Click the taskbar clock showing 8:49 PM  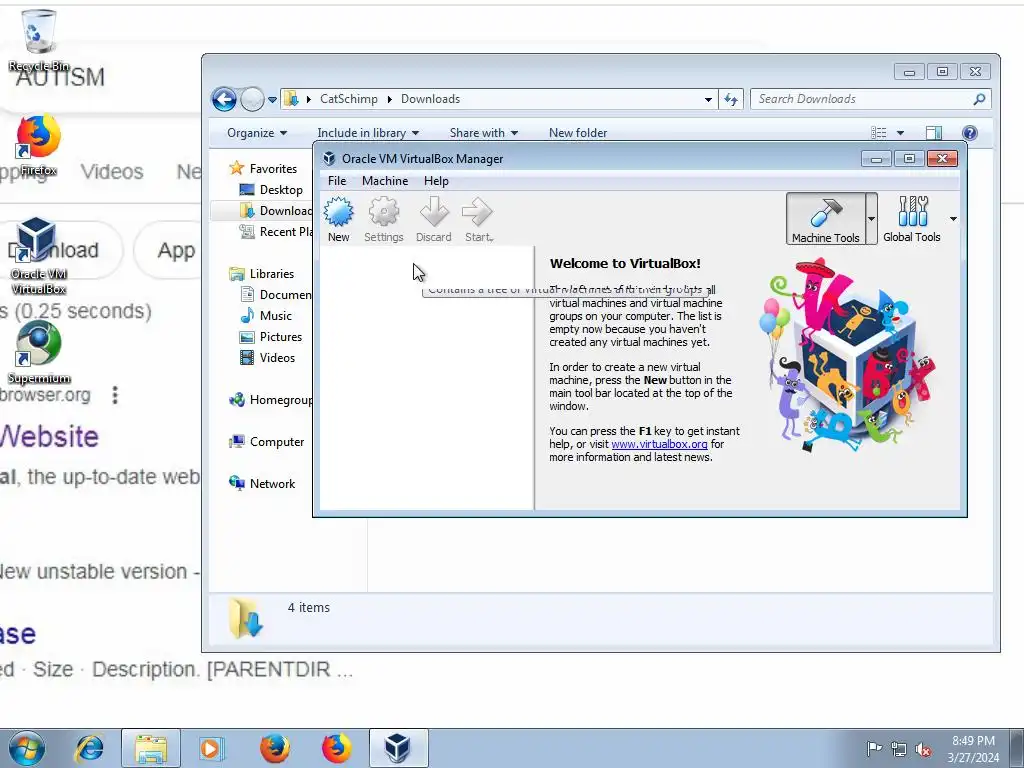(x=973, y=749)
